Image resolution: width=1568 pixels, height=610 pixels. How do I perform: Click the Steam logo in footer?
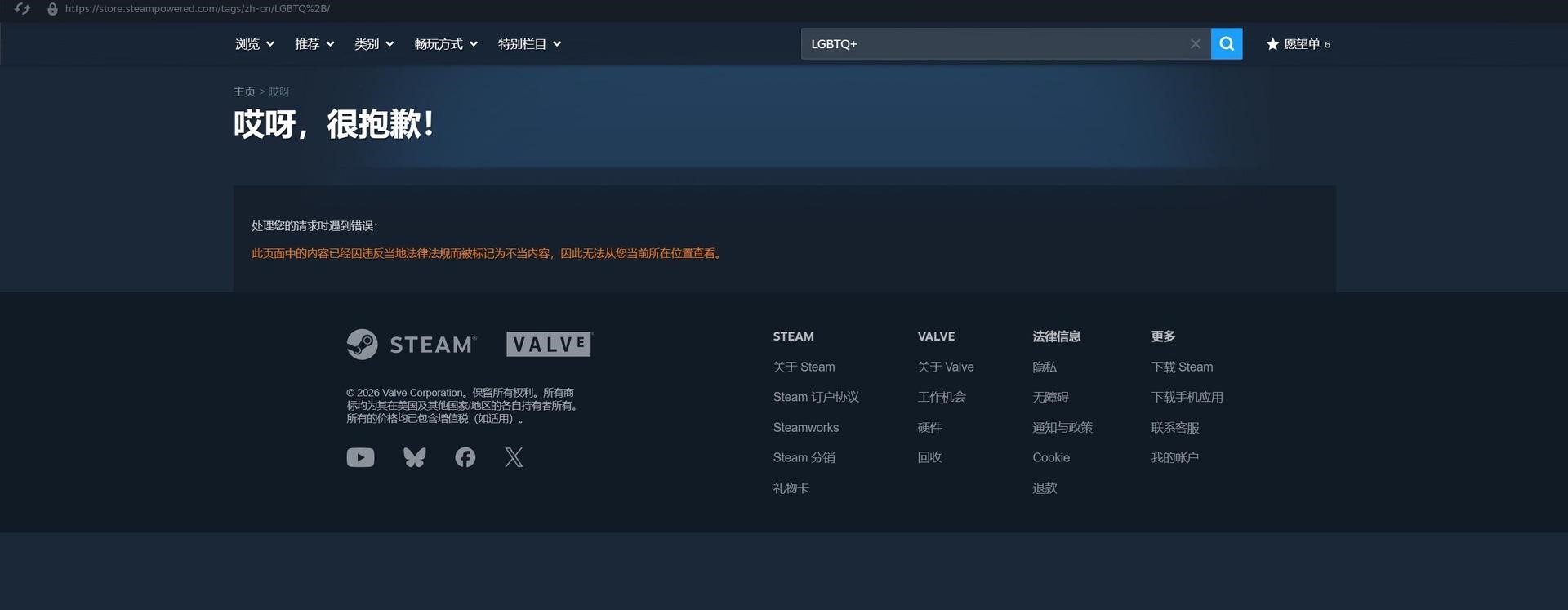point(412,345)
